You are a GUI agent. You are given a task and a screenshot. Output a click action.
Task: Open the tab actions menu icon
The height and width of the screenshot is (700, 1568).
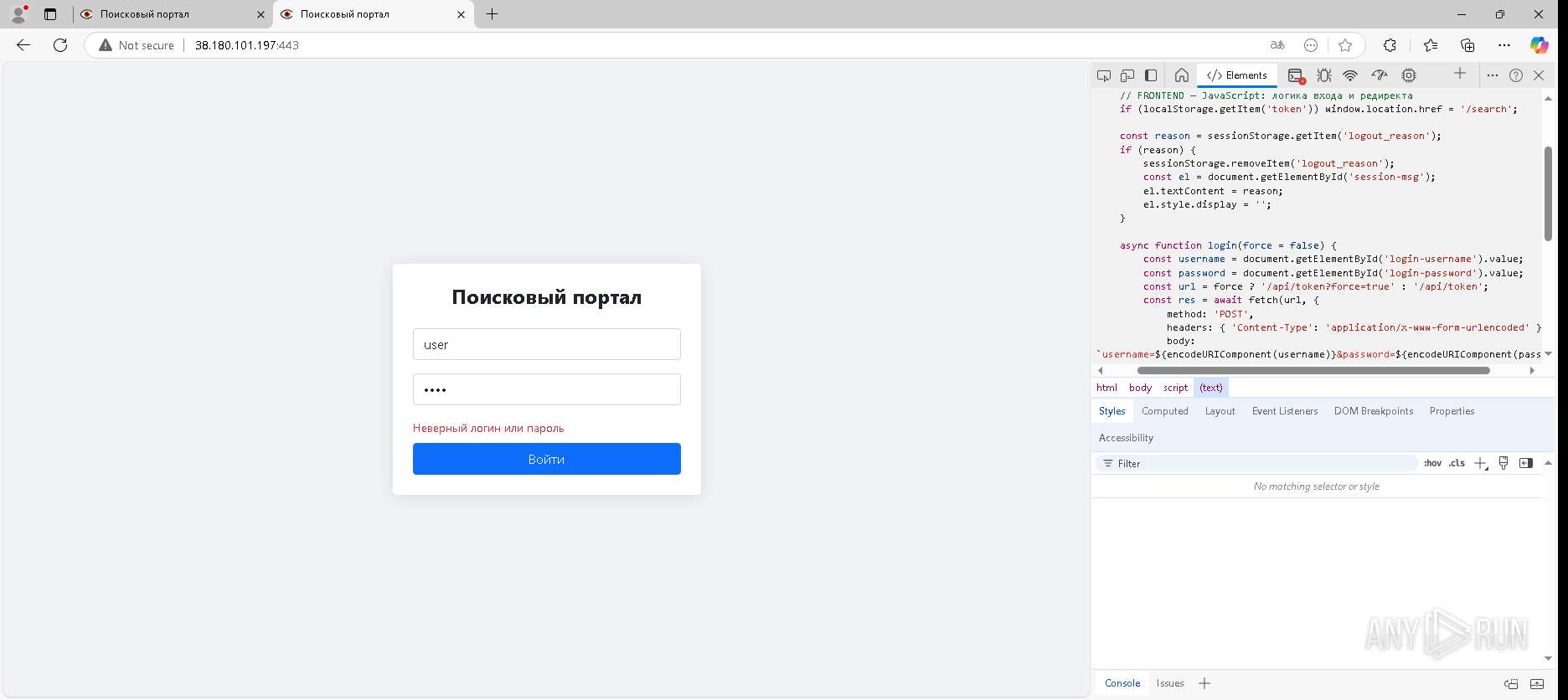(x=50, y=14)
